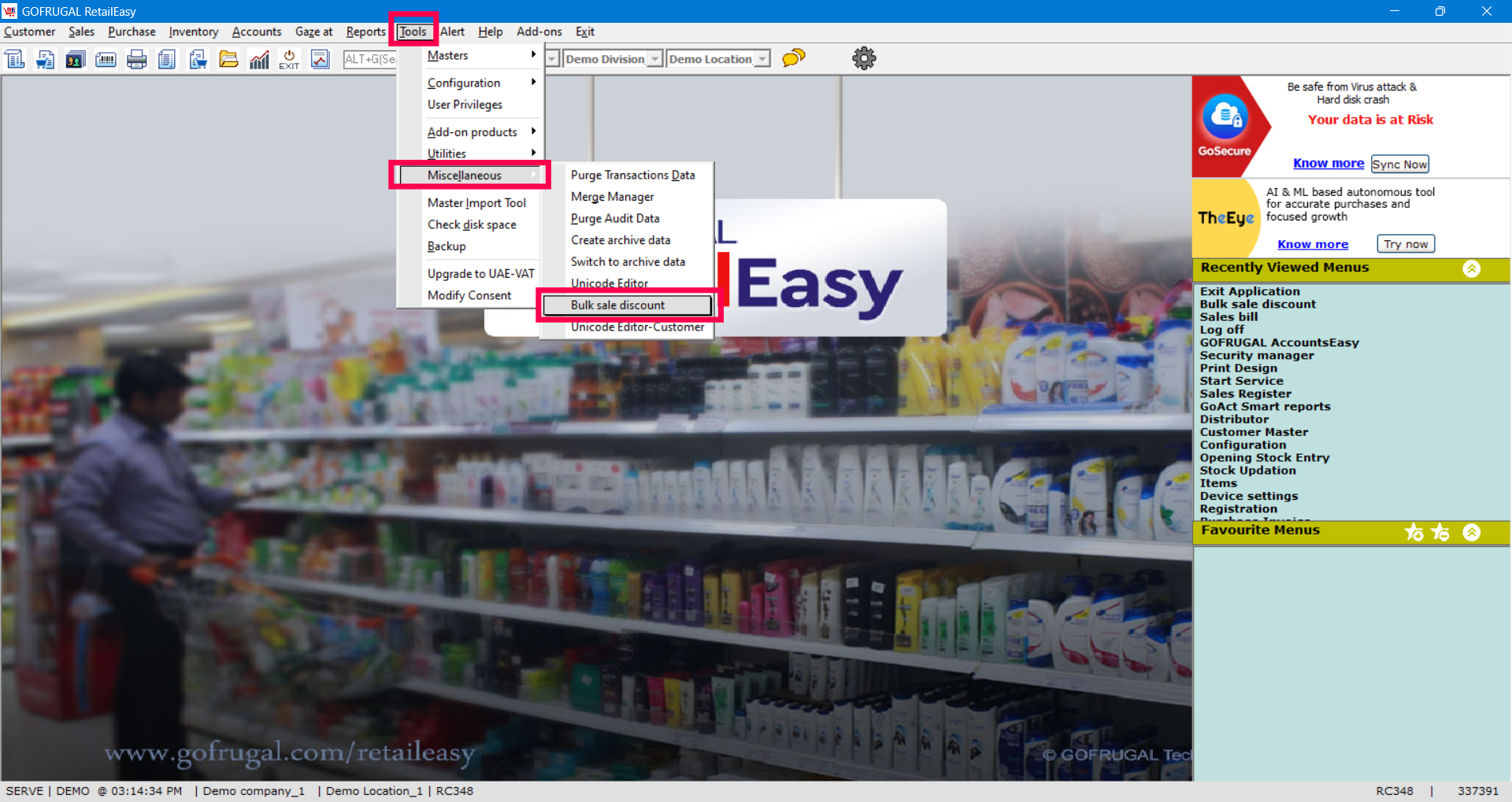Image resolution: width=1512 pixels, height=802 pixels.
Task: Open the Demo Location dropdown
Action: coord(762,59)
